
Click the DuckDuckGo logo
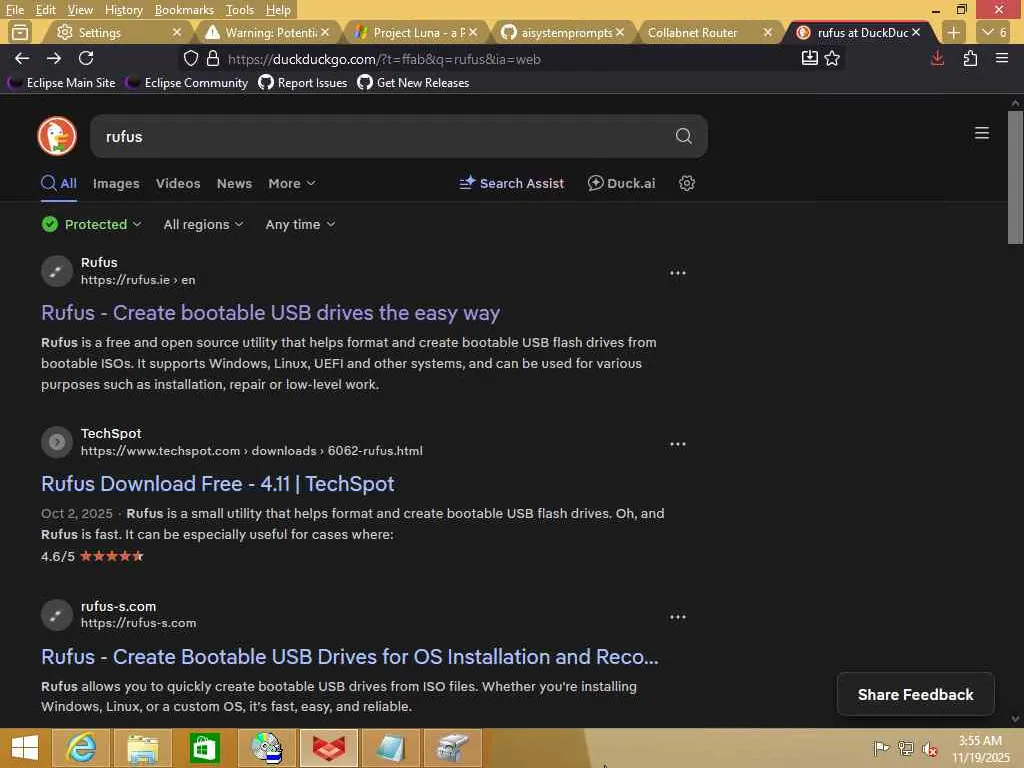pos(57,136)
